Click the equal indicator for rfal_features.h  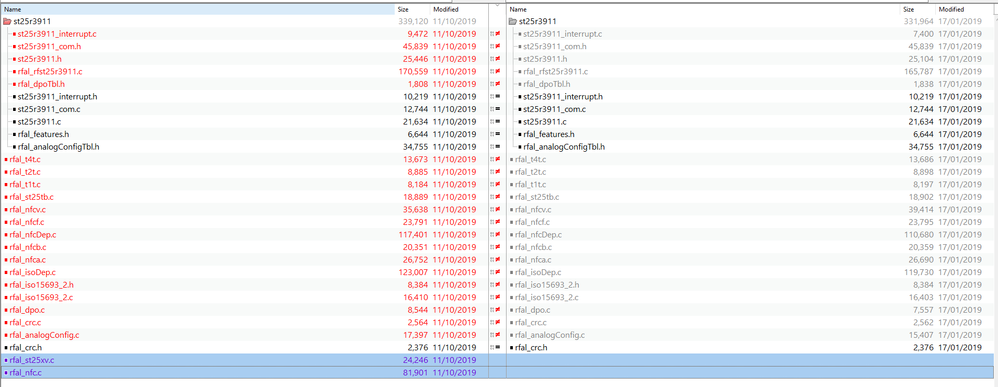498,134
